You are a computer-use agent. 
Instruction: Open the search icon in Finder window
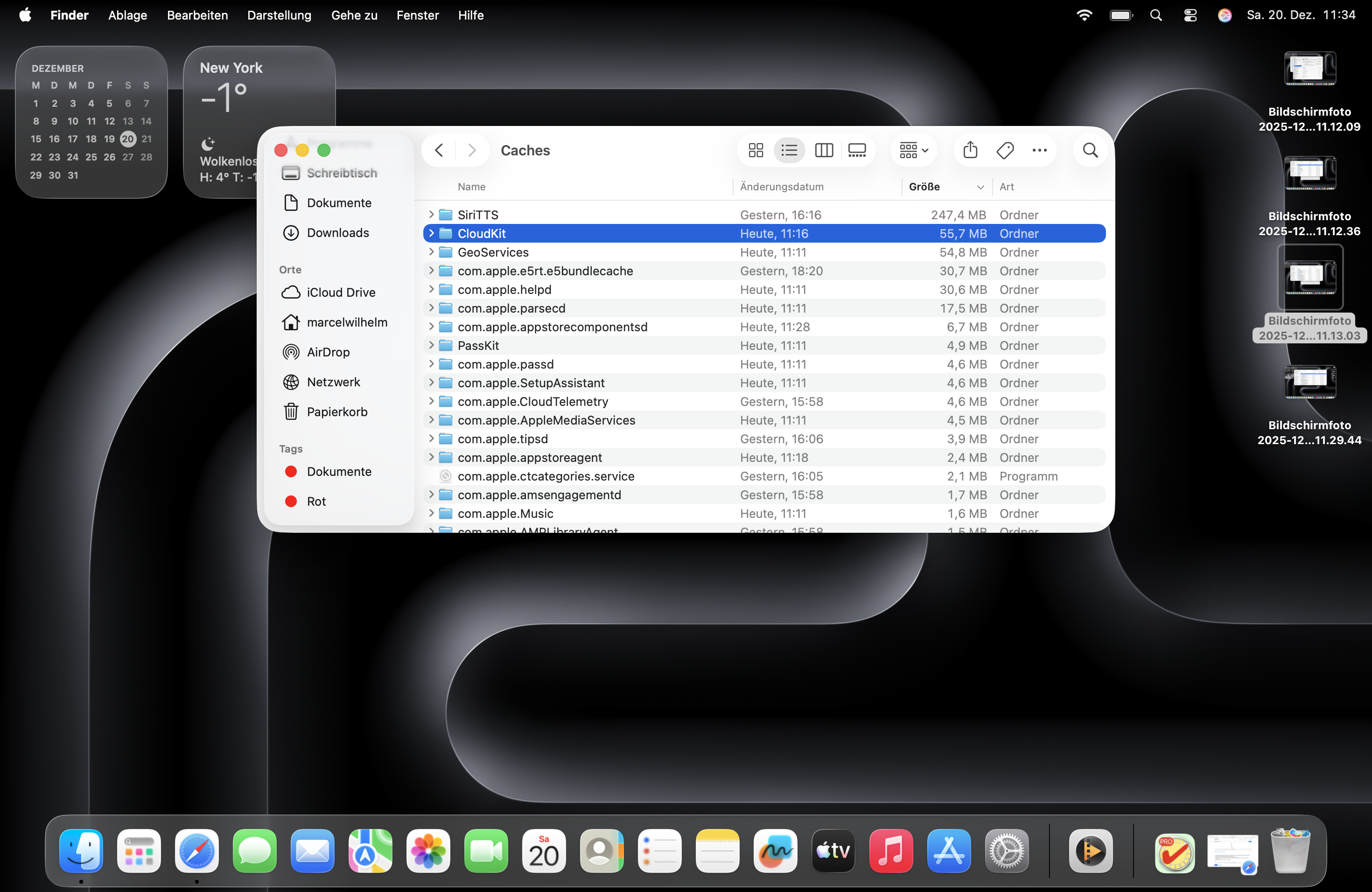tap(1090, 150)
